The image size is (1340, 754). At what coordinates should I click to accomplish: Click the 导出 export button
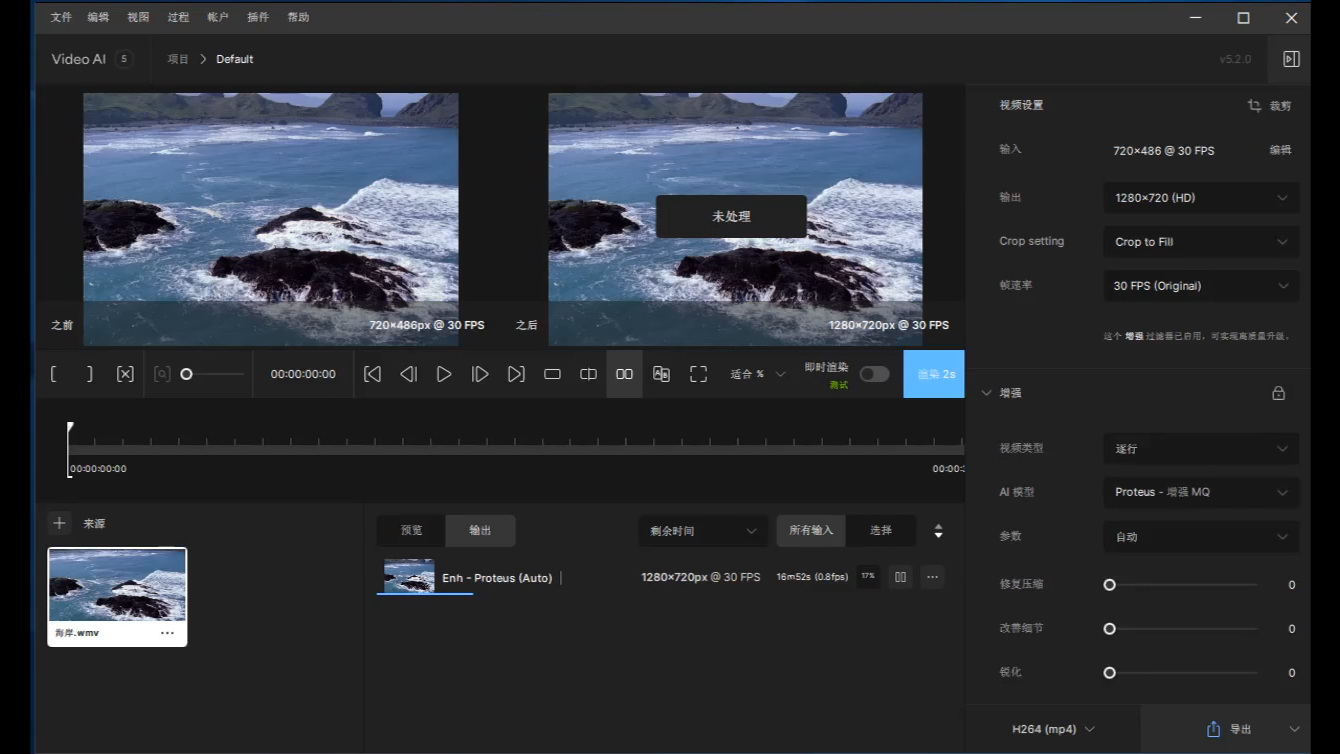tap(1229, 729)
